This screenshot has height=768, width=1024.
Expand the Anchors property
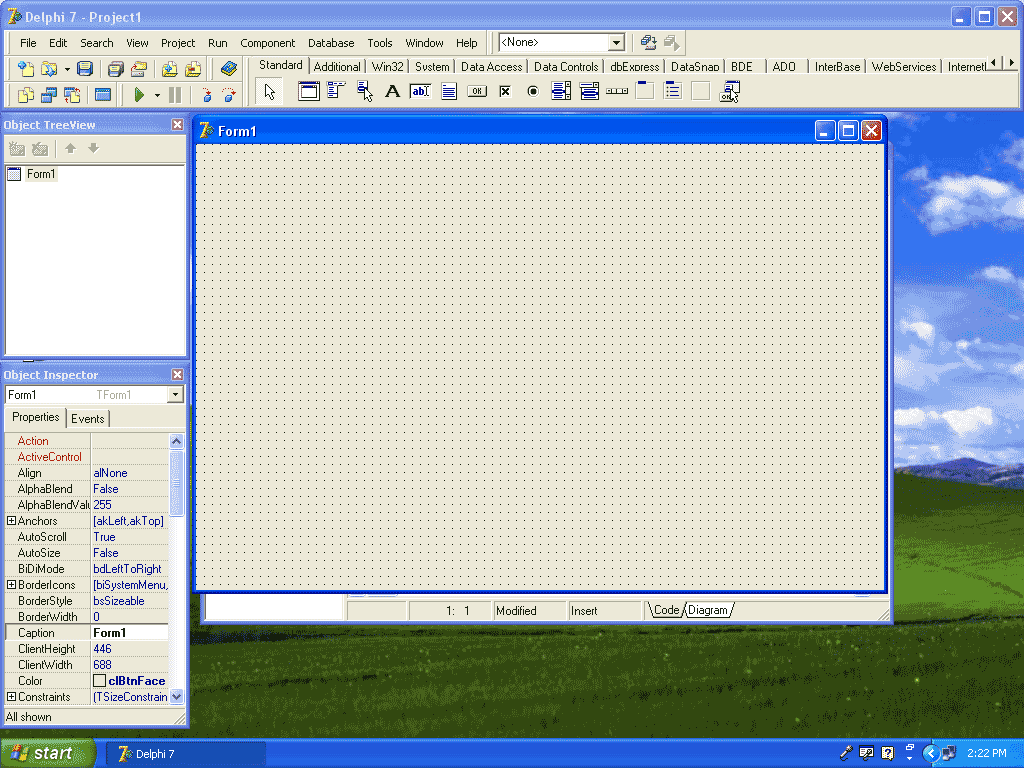coord(11,520)
